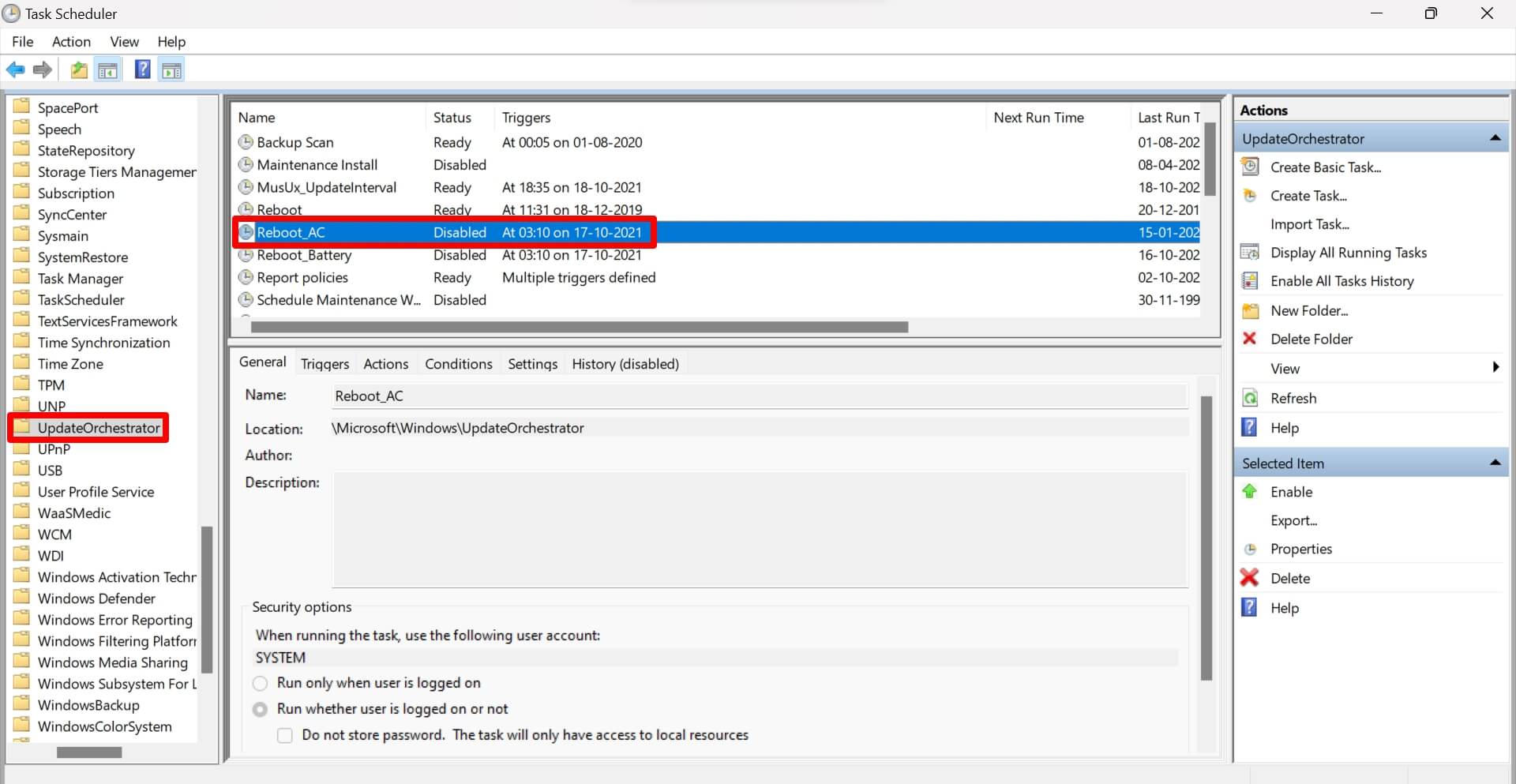This screenshot has width=1516, height=784.
Task: Select the UpdateOrchestrator folder in tree
Action: 99,427
